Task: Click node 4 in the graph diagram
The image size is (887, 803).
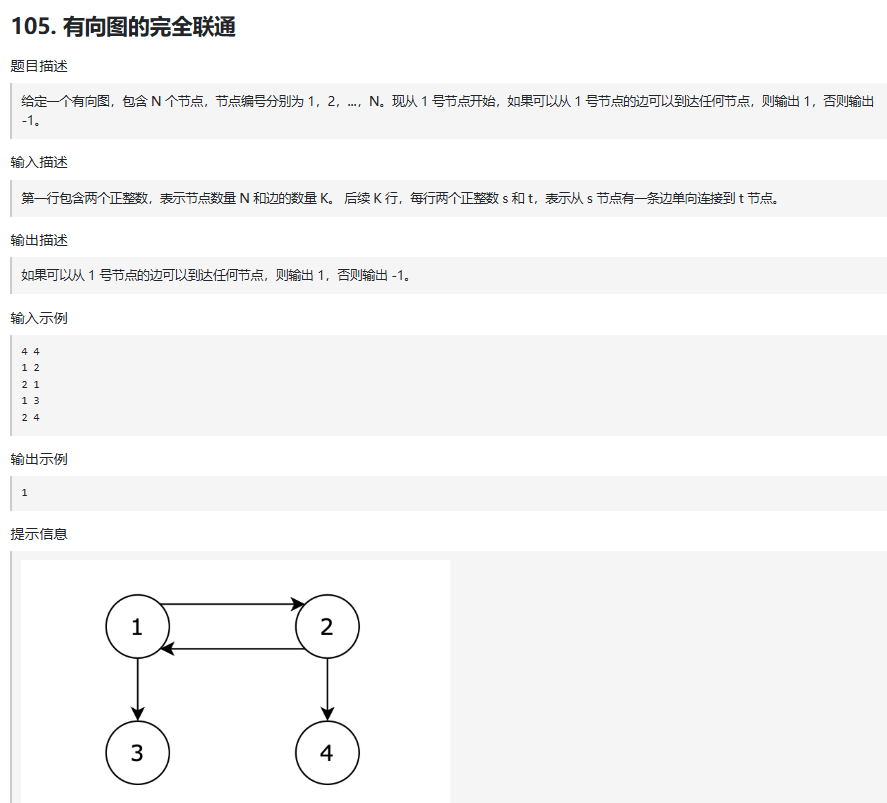Action: [x=327, y=753]
